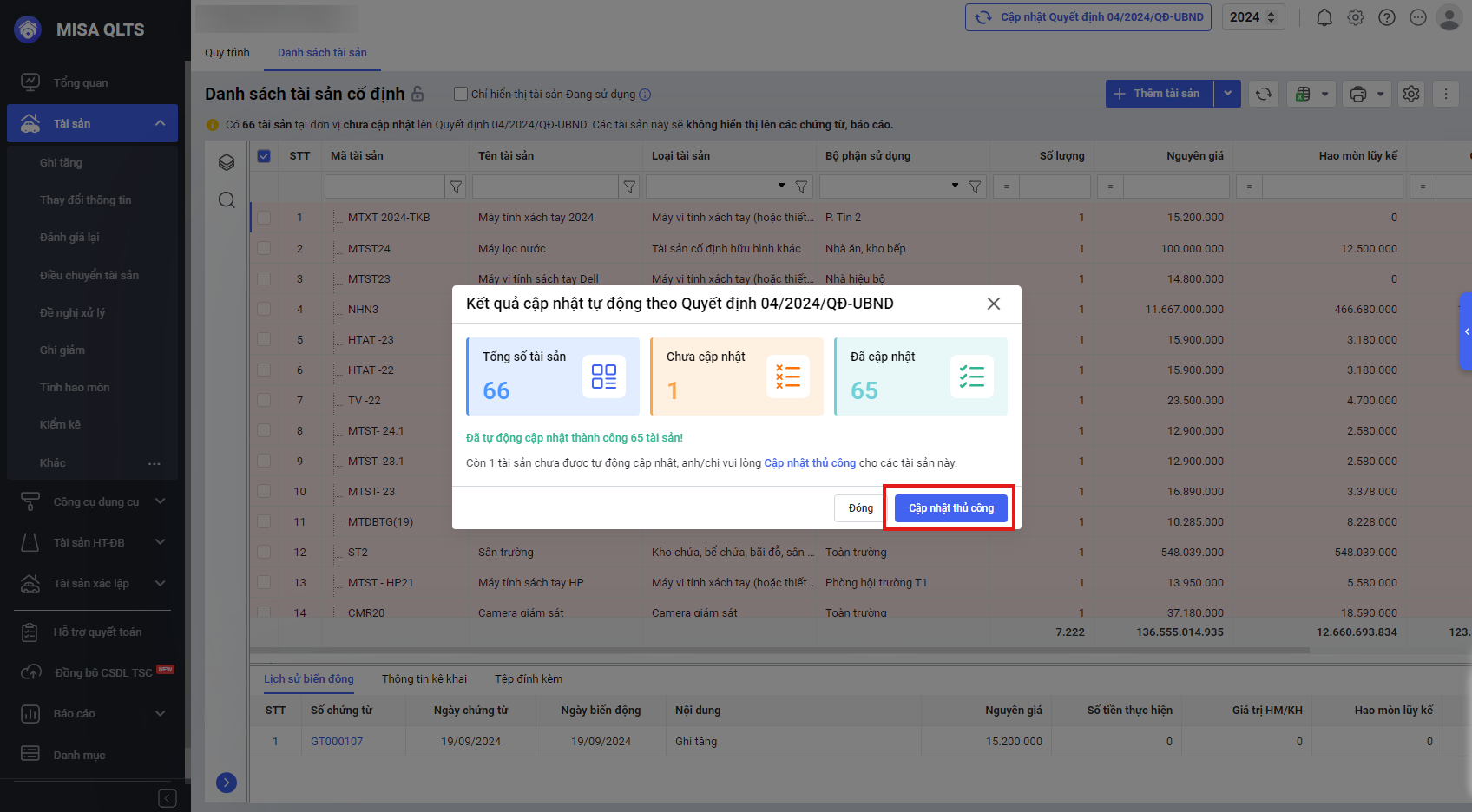
Task: Toggle the select-all checkbox in table header
Action: pyautogui.click(x=264, y=156)
